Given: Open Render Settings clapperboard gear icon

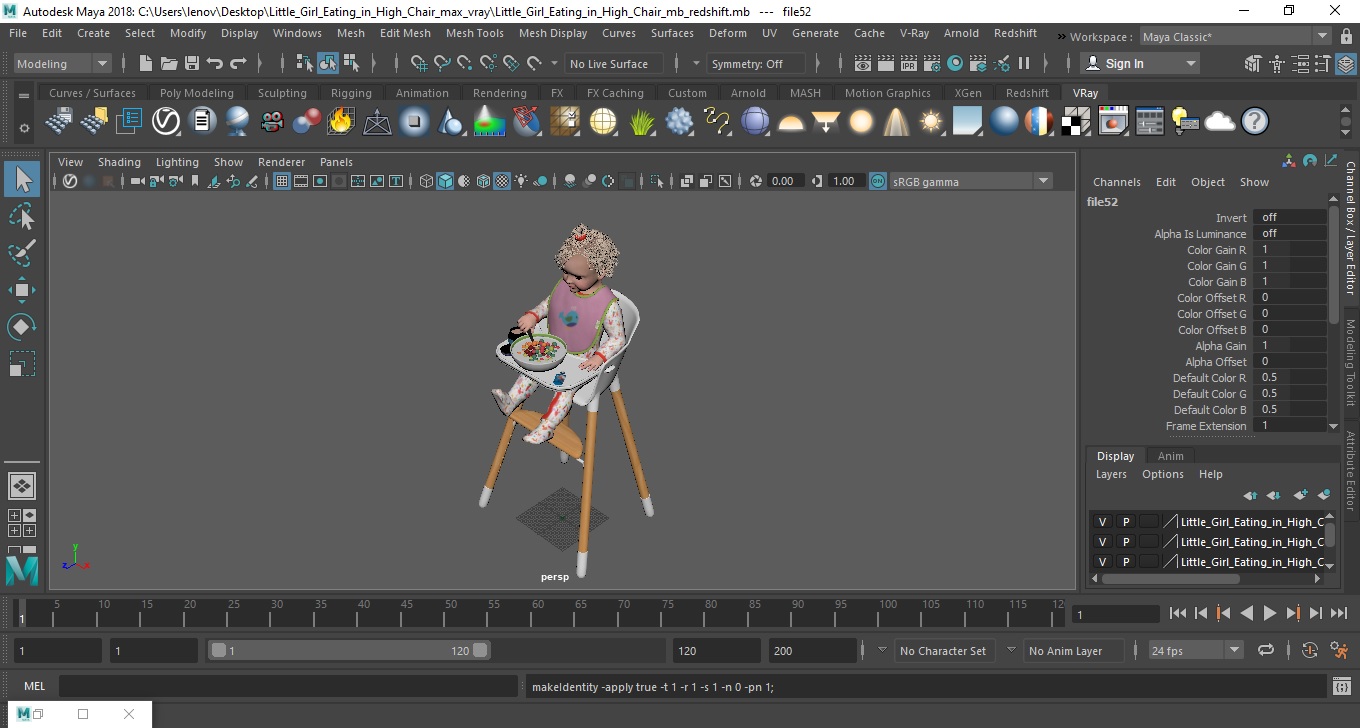Looking at the screenshot, I should click(932, 63).
